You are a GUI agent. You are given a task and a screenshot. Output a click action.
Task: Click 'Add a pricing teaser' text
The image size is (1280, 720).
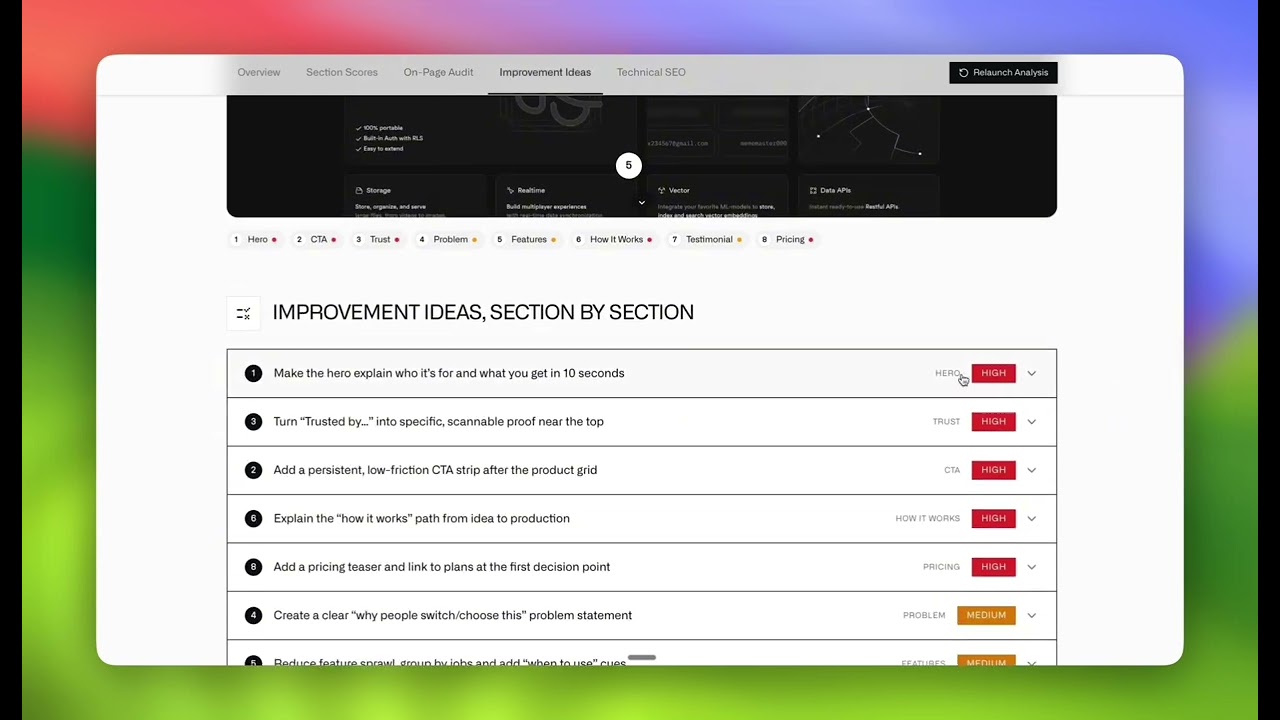(442, 567)
